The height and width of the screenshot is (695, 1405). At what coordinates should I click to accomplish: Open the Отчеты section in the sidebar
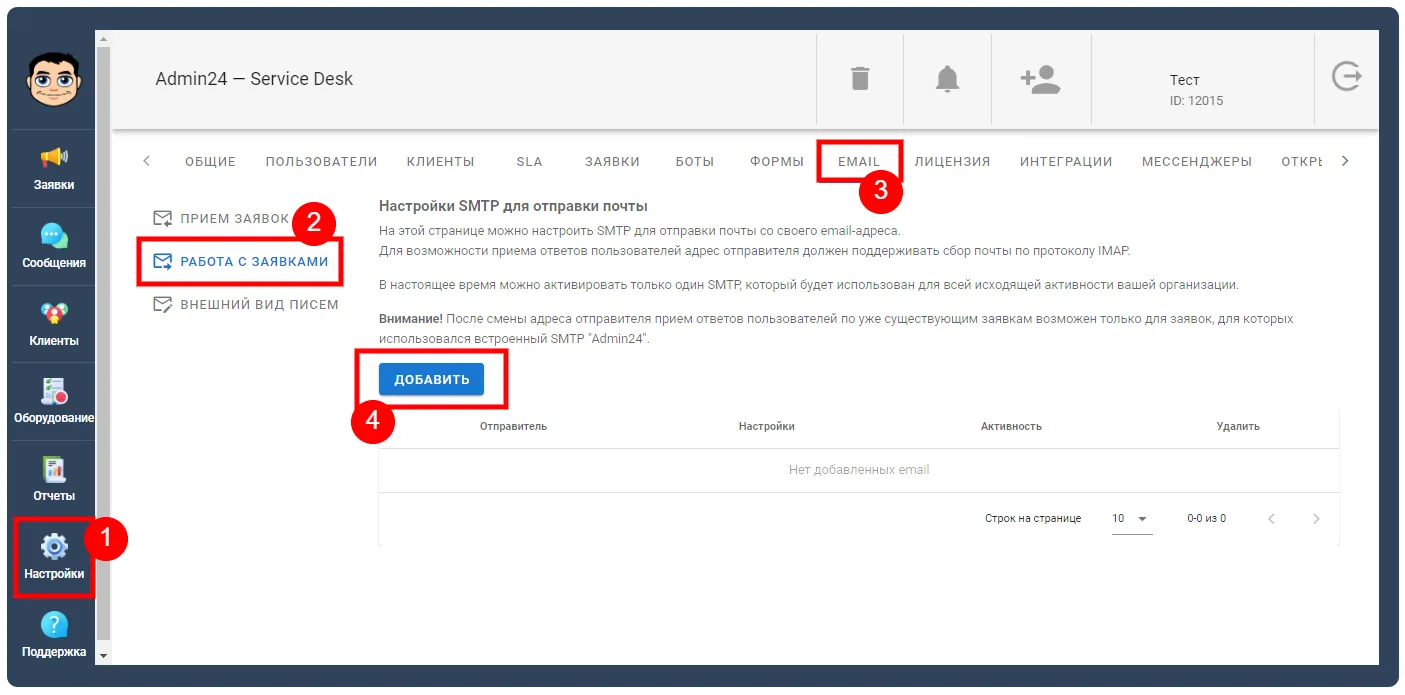[54, 479]
